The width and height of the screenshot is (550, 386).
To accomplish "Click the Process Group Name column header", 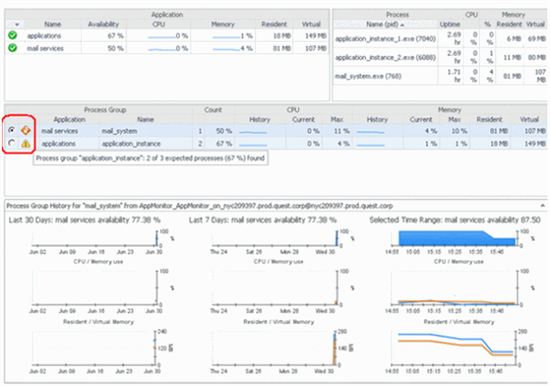I will tap(145, 120).
